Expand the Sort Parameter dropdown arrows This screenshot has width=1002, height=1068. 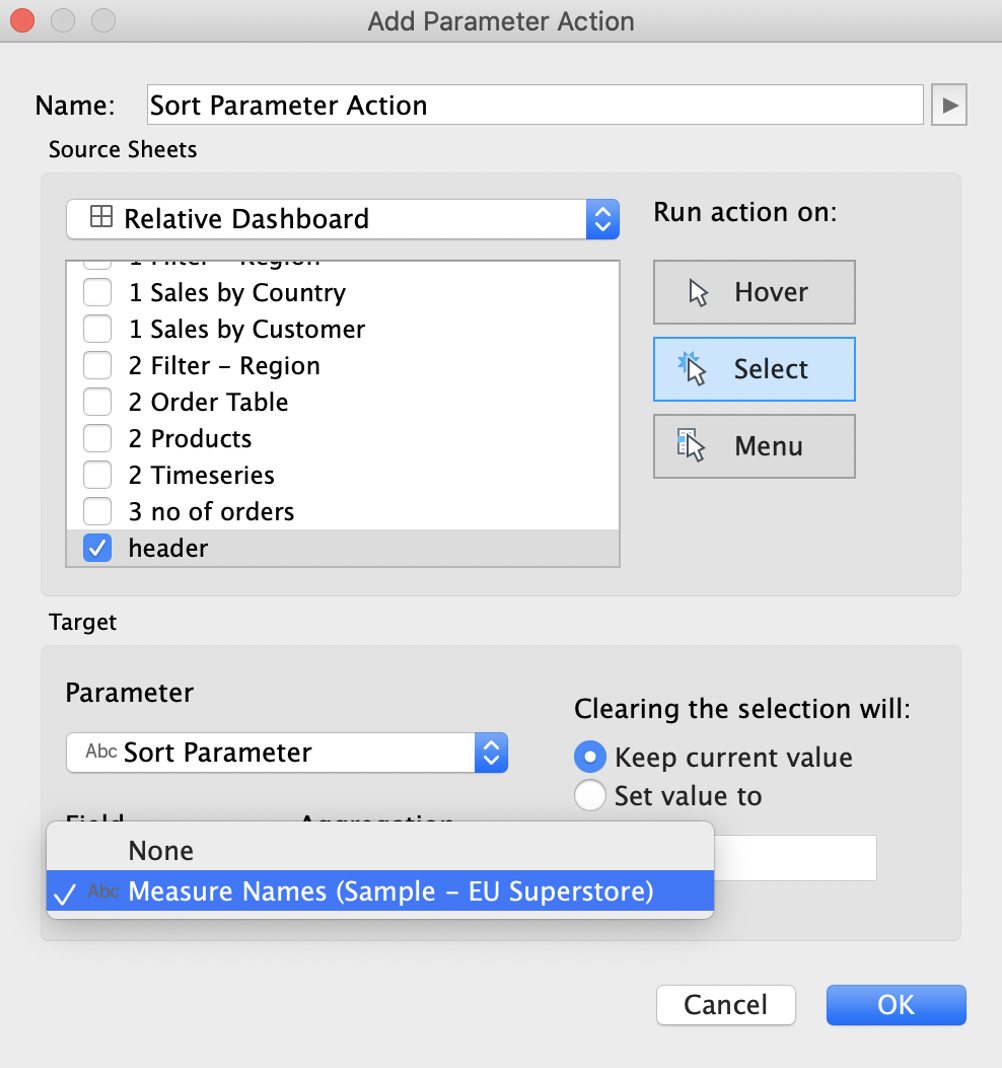pos(491,753)
